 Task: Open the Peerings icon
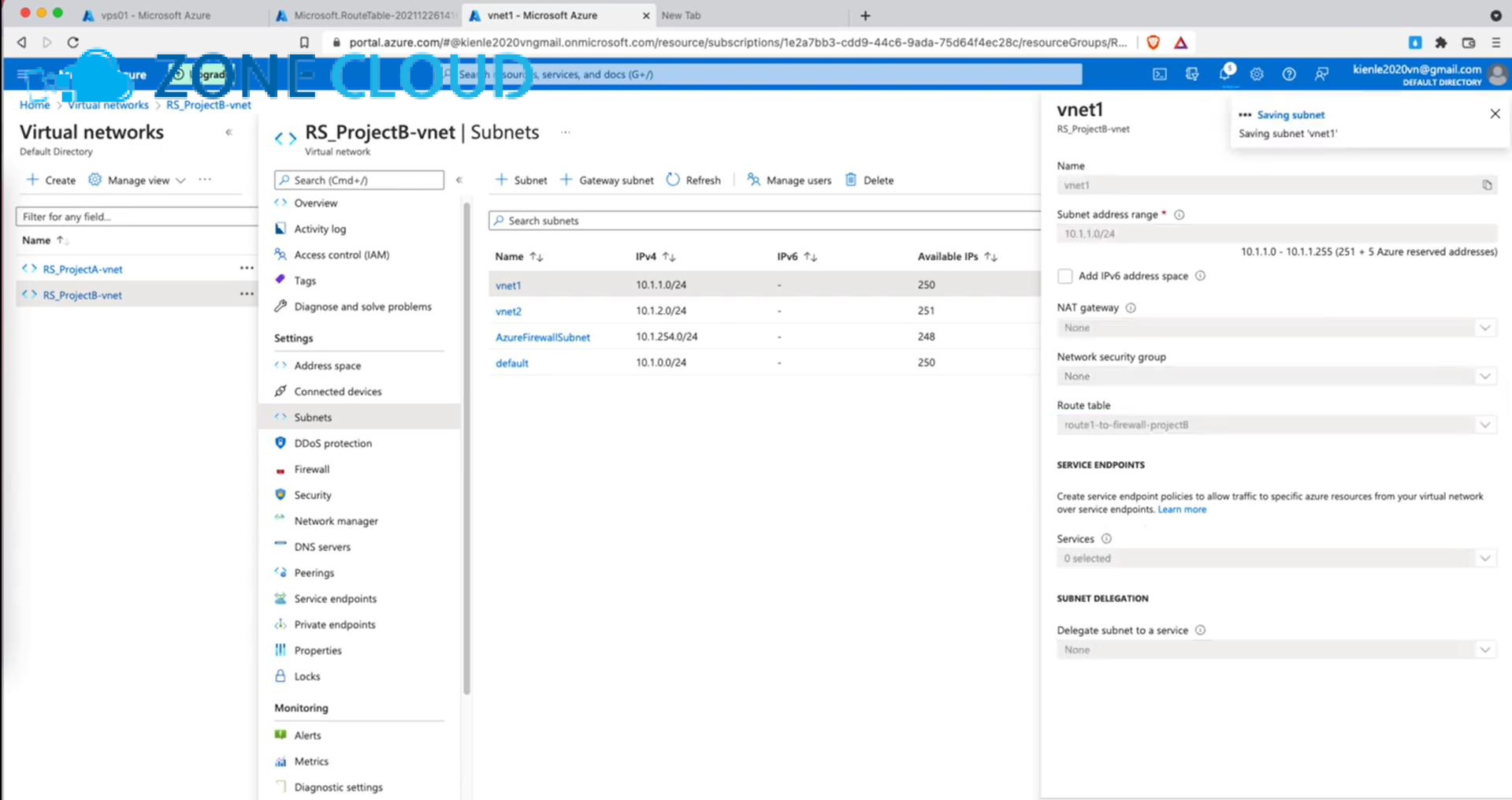(x=280, y=572)
